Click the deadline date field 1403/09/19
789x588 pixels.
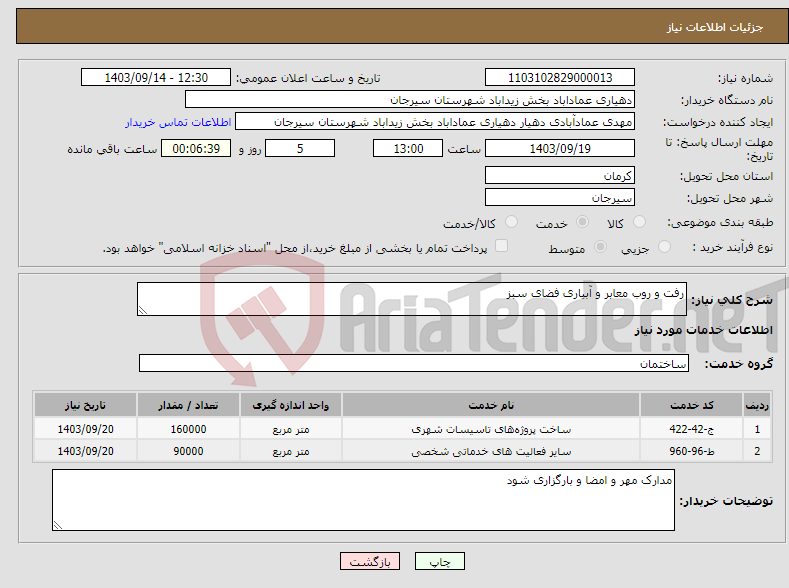coord(560,148)
